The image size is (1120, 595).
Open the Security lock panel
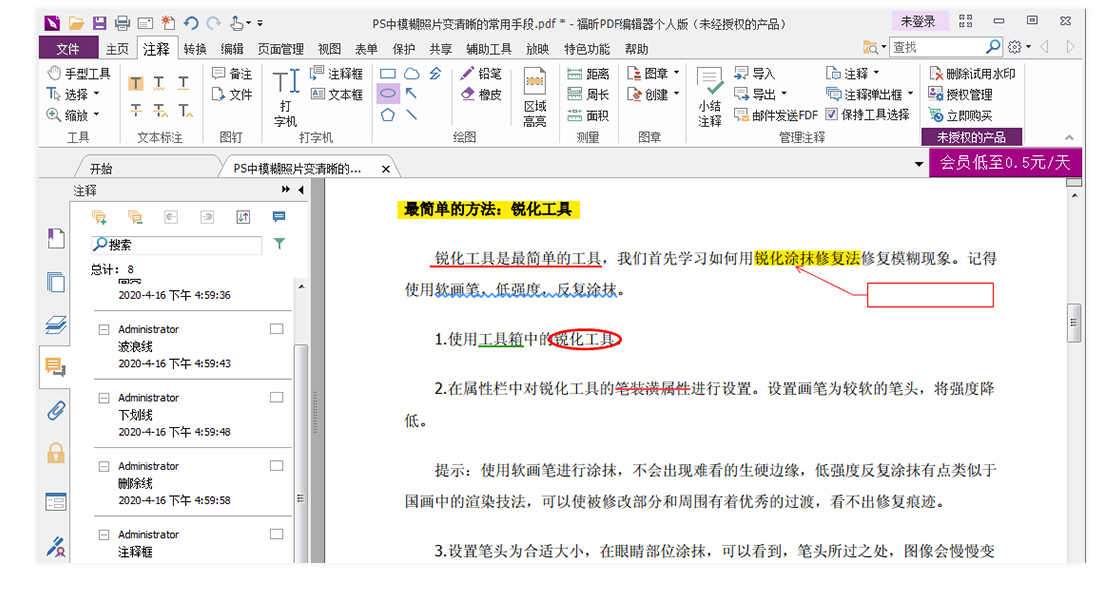[56, 454]
